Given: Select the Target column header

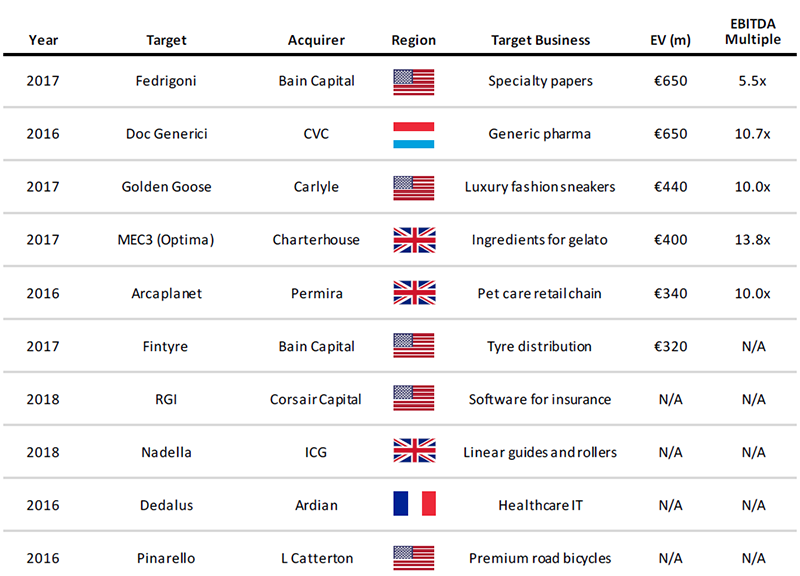Looking at the screenshot, I should click(x=166, y=41).
